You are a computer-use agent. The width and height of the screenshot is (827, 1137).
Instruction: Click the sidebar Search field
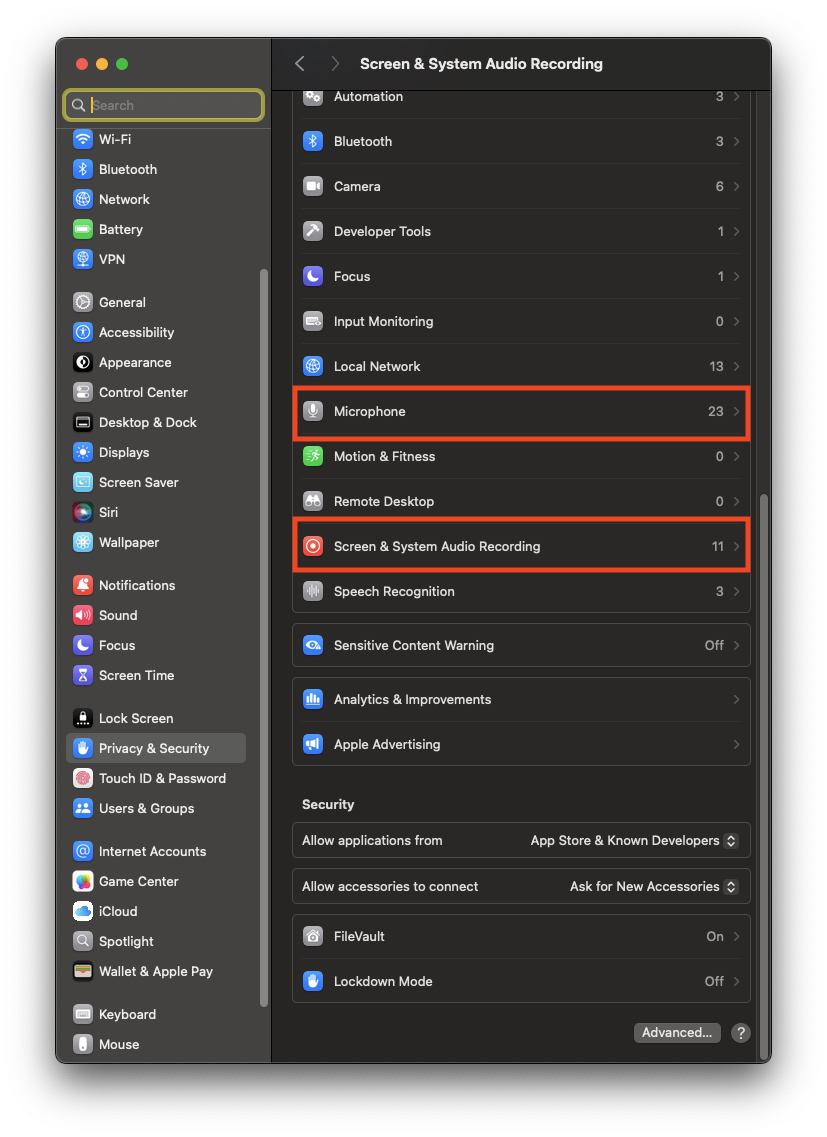pos(163,105)
